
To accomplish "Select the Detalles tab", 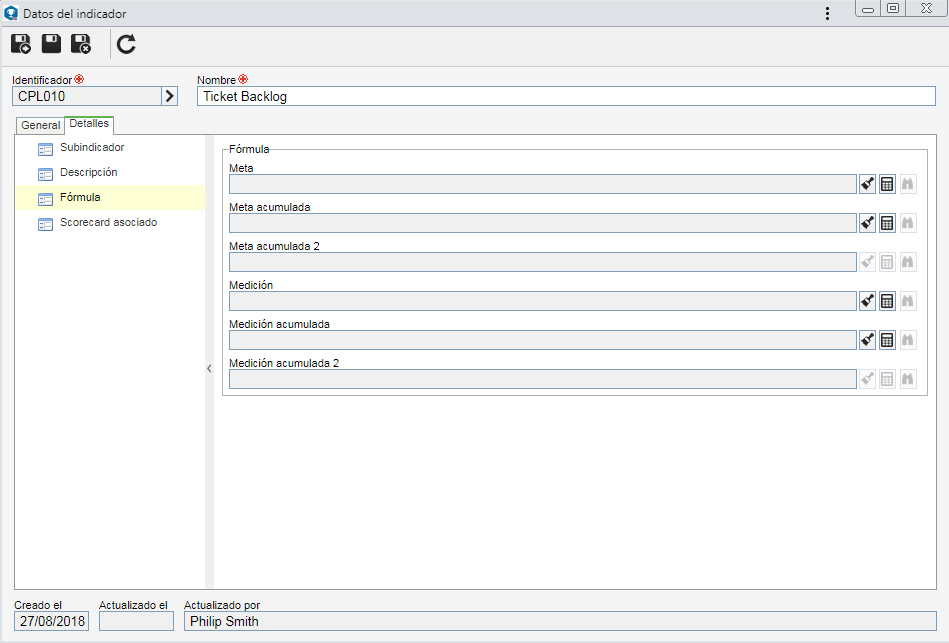I will point(89,124).
